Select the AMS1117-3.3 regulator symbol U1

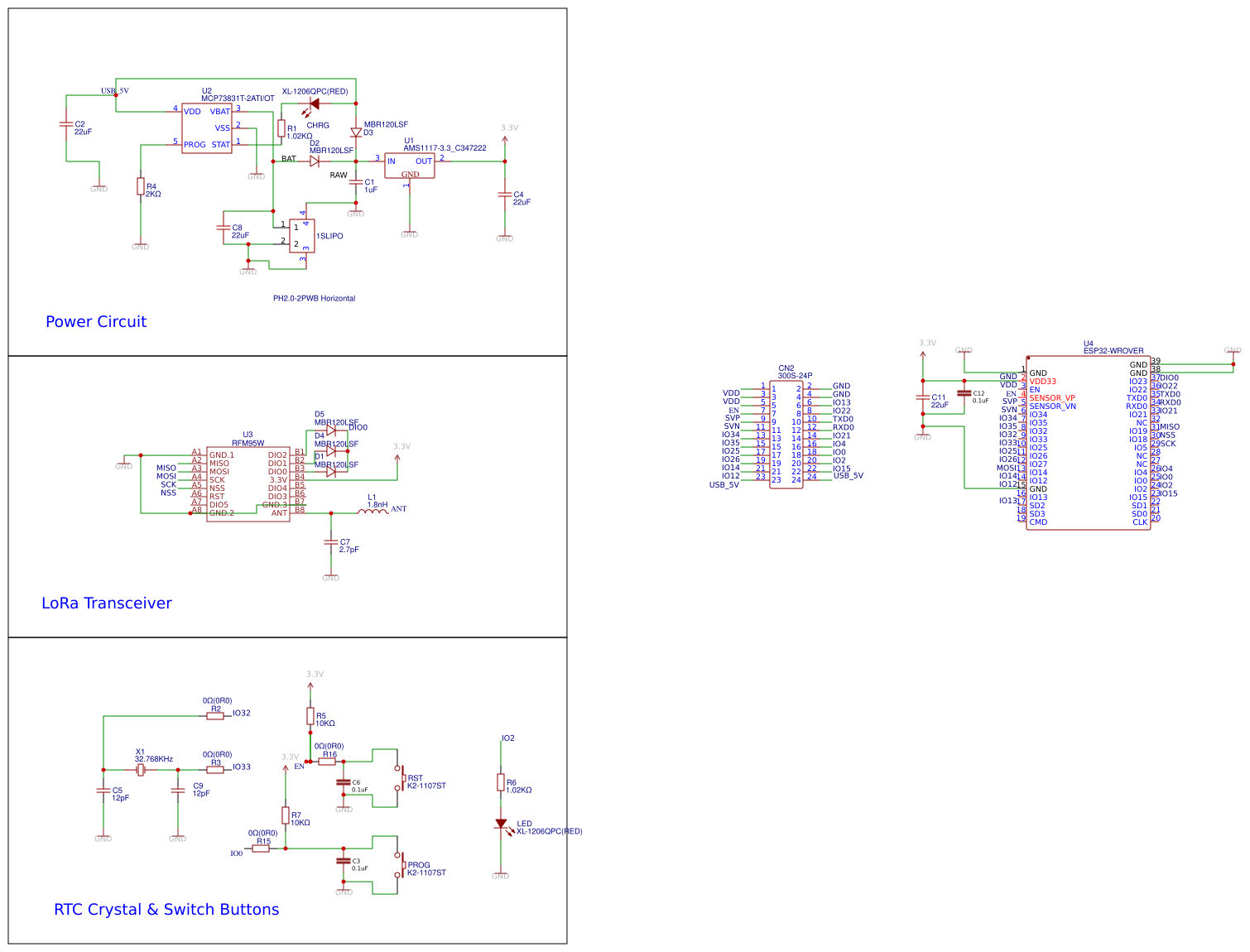[x=411, y=166]
